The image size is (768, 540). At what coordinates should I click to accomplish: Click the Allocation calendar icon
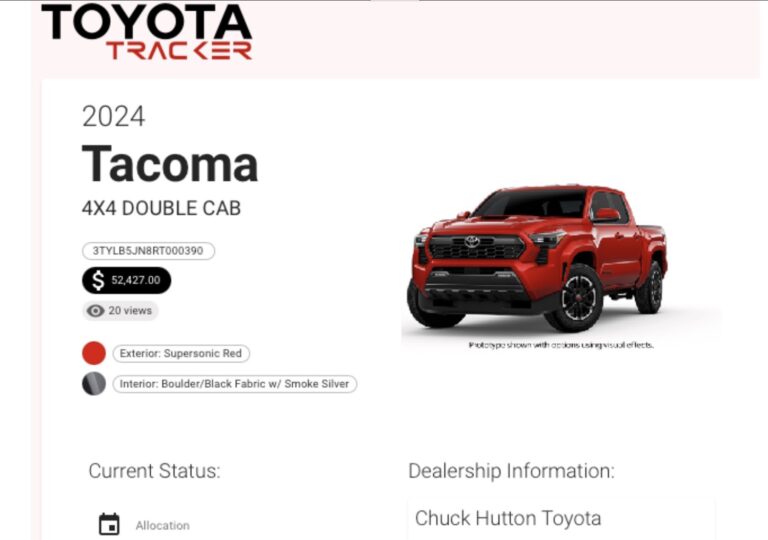[x=109, y=524]
